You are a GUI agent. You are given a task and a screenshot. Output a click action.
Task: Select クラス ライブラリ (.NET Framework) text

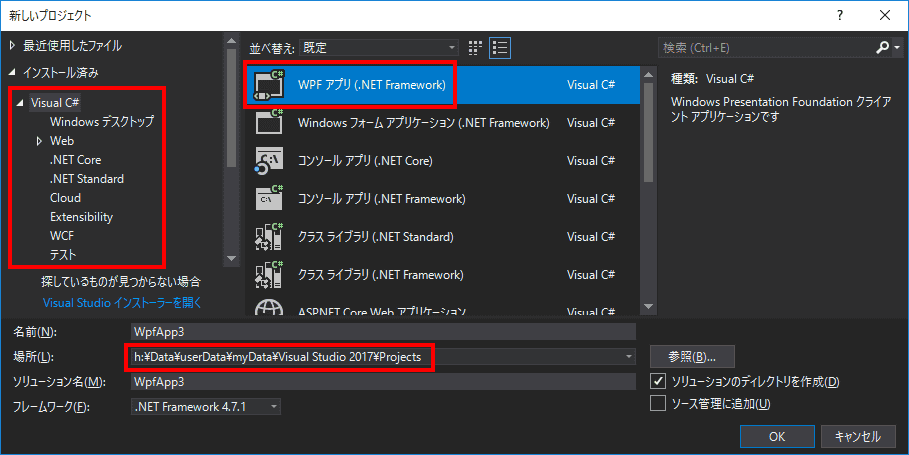tap(381, 275)
